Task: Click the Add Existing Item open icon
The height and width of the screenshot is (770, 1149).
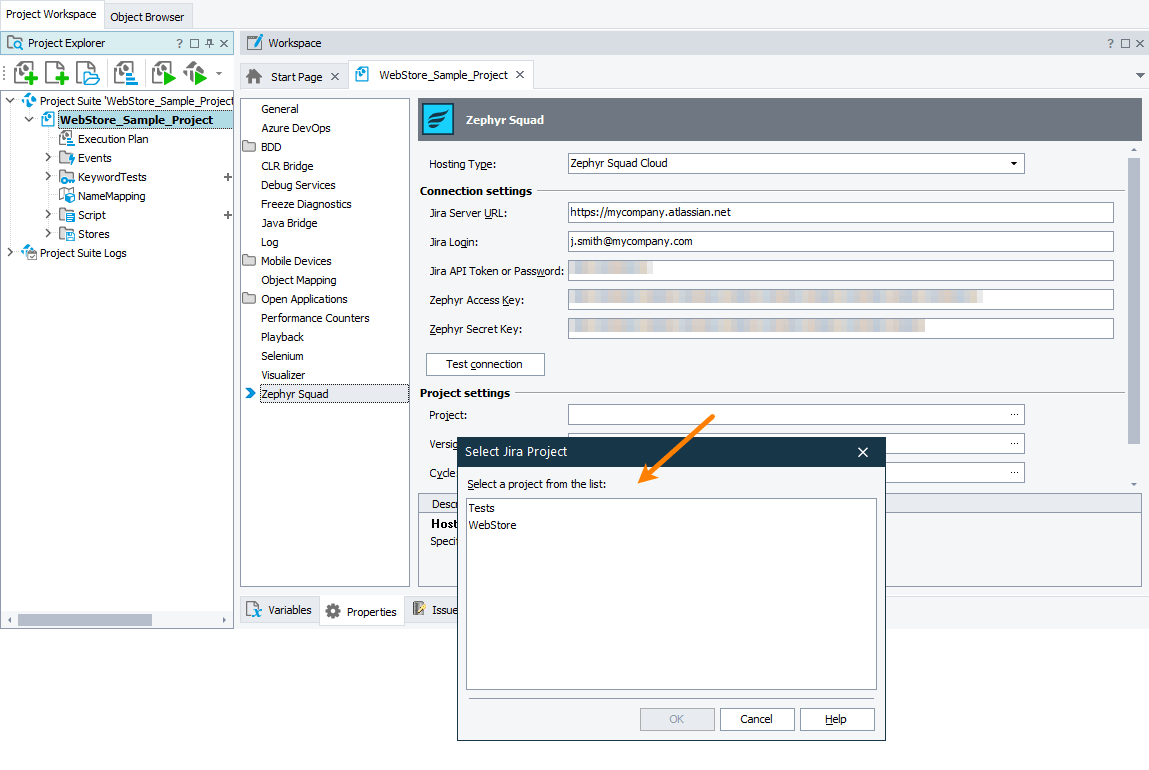Action: click(x=87, y=72)
